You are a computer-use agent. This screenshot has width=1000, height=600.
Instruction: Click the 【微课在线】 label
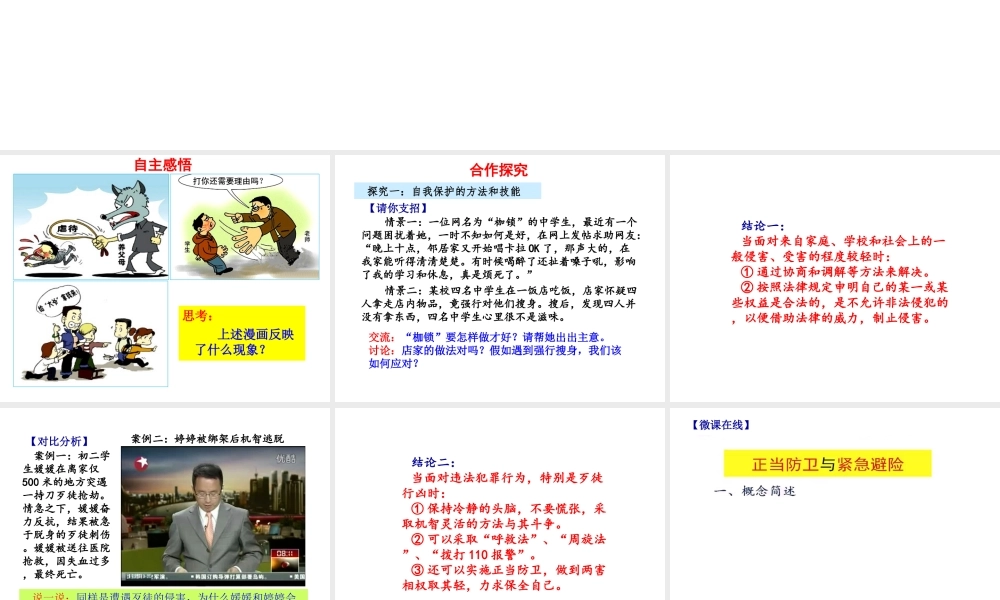(x=721, y=425)
